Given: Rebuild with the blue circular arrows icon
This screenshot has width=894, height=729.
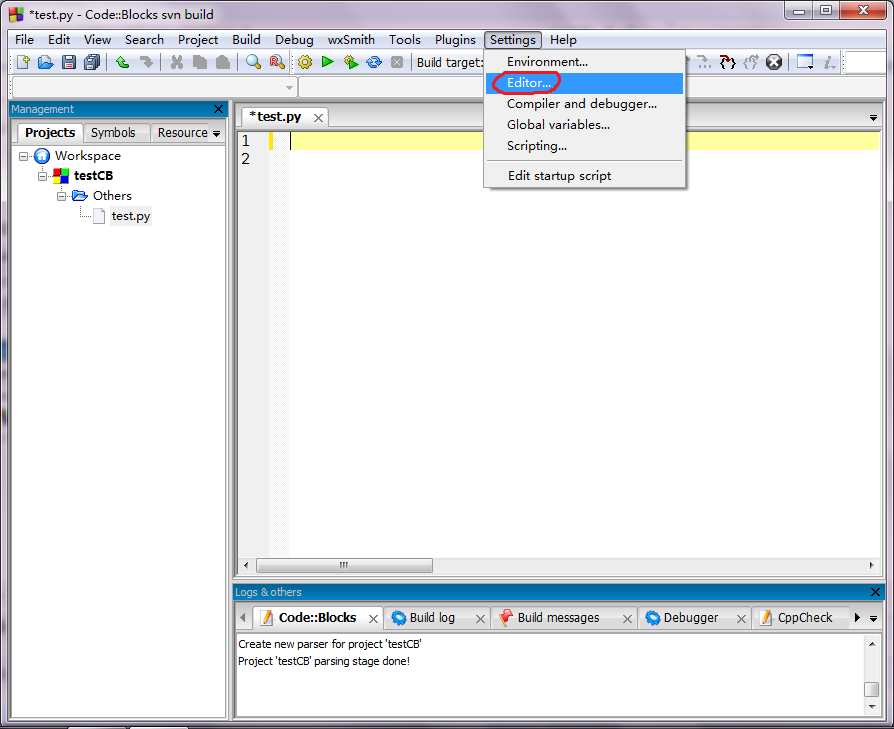Looking at the screenshot, I should click(x=374, y=62).
